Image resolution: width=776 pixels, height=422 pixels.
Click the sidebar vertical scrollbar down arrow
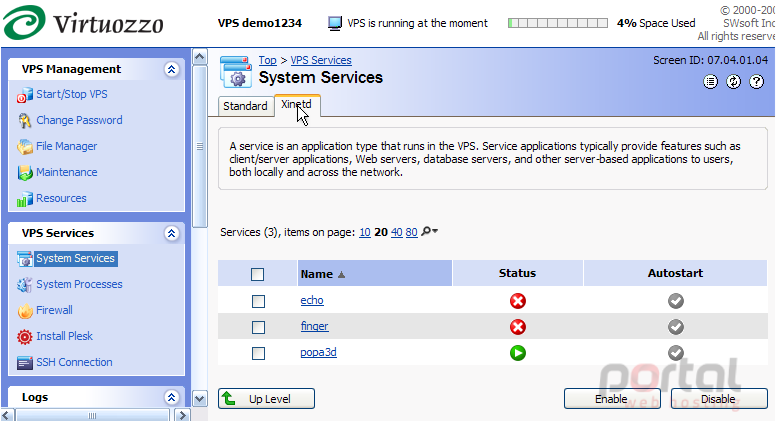pyautogui.click(x=199, y=398)
